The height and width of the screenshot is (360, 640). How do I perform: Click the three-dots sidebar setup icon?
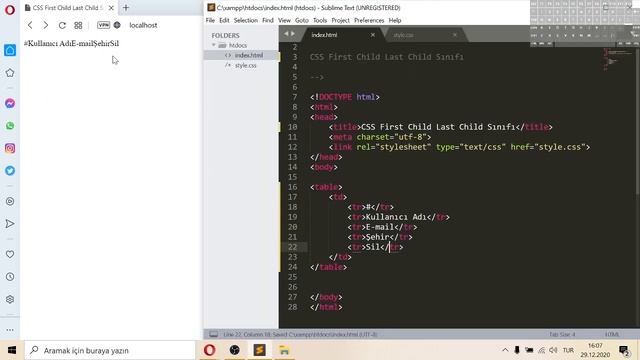point(10,329)
